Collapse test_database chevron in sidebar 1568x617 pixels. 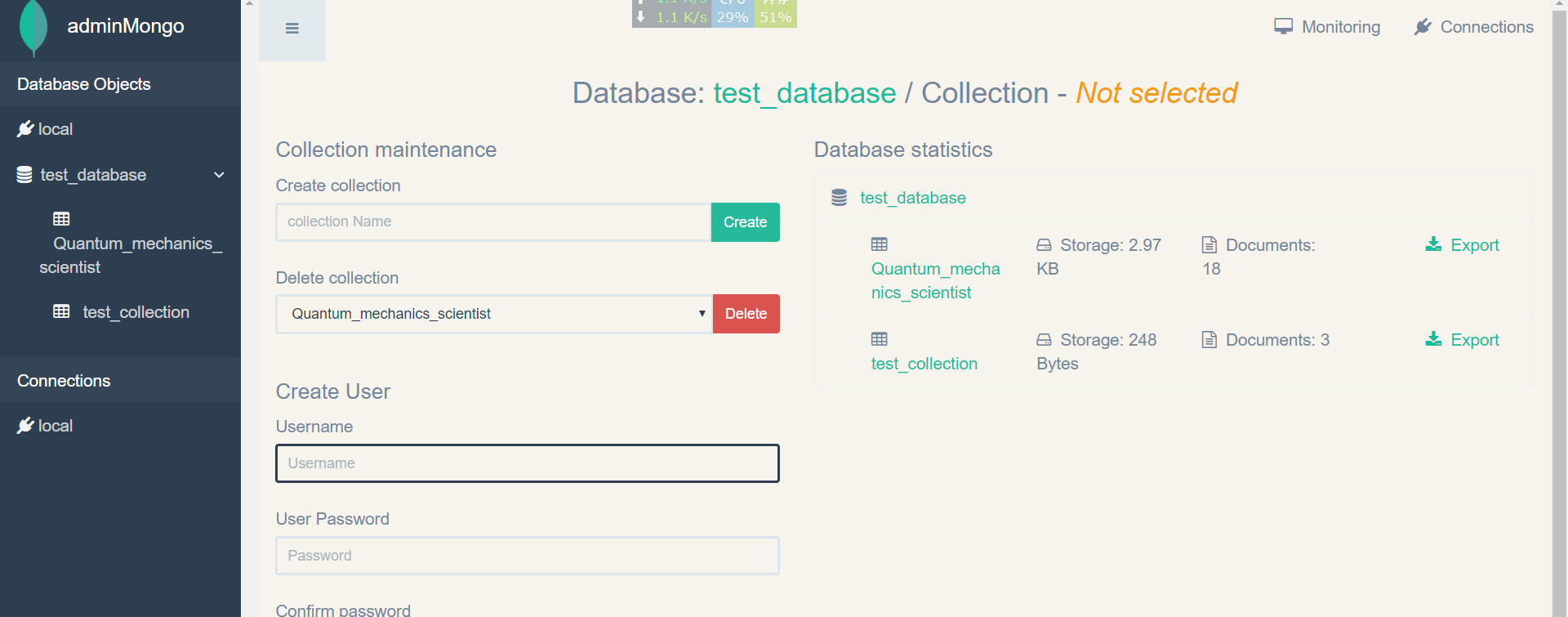coord(219,175)
